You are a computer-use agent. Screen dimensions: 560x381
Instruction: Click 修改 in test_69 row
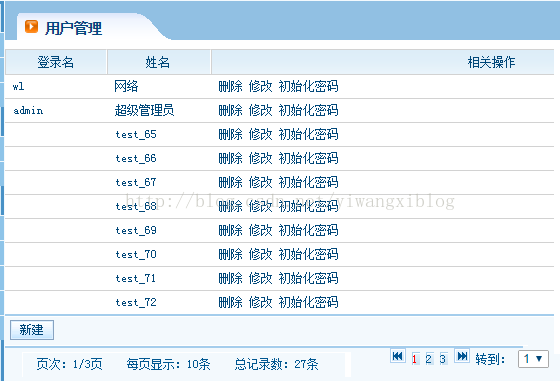260,230
